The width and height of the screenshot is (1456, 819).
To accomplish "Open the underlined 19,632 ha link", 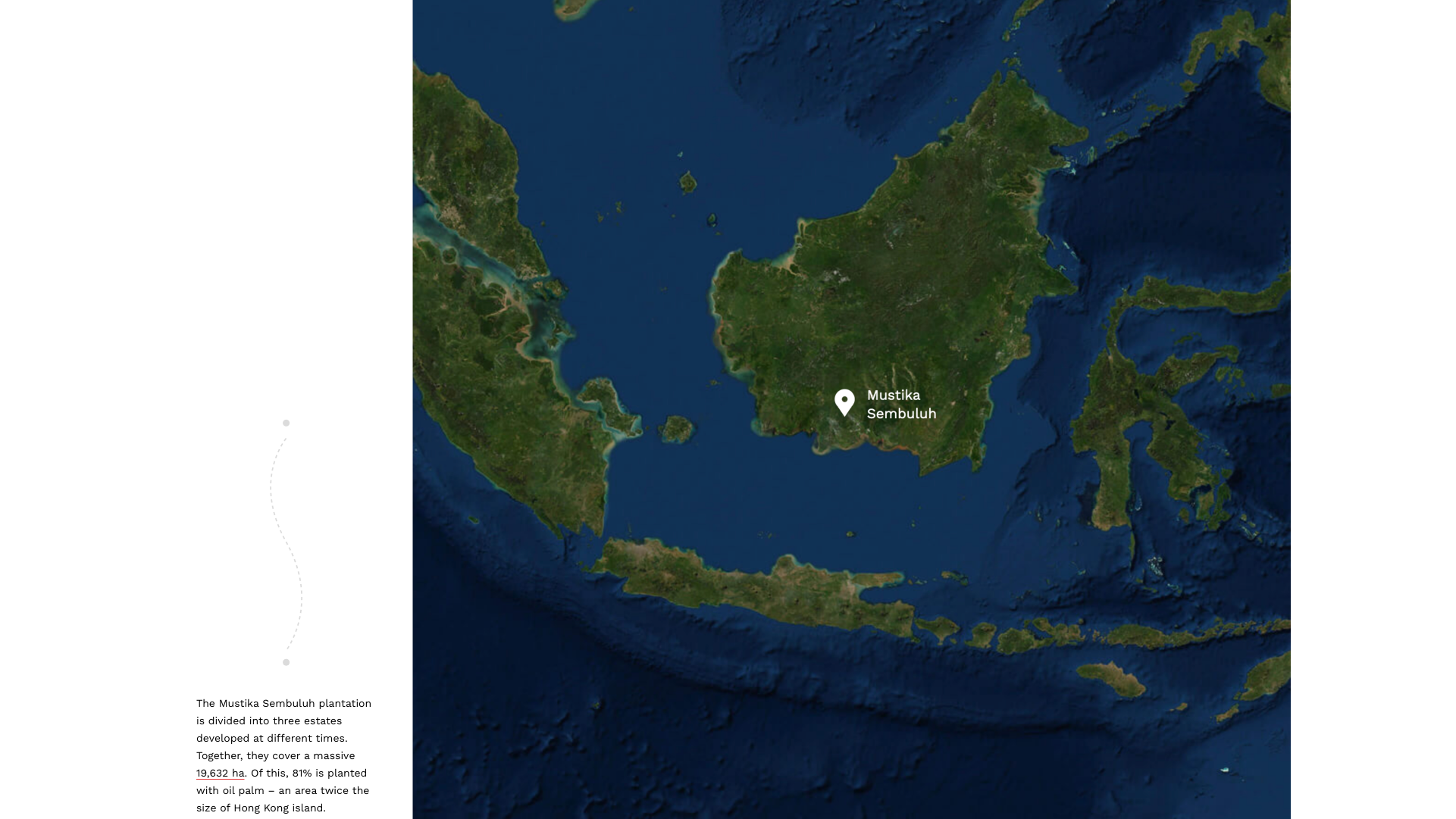I will click(220, 774).
